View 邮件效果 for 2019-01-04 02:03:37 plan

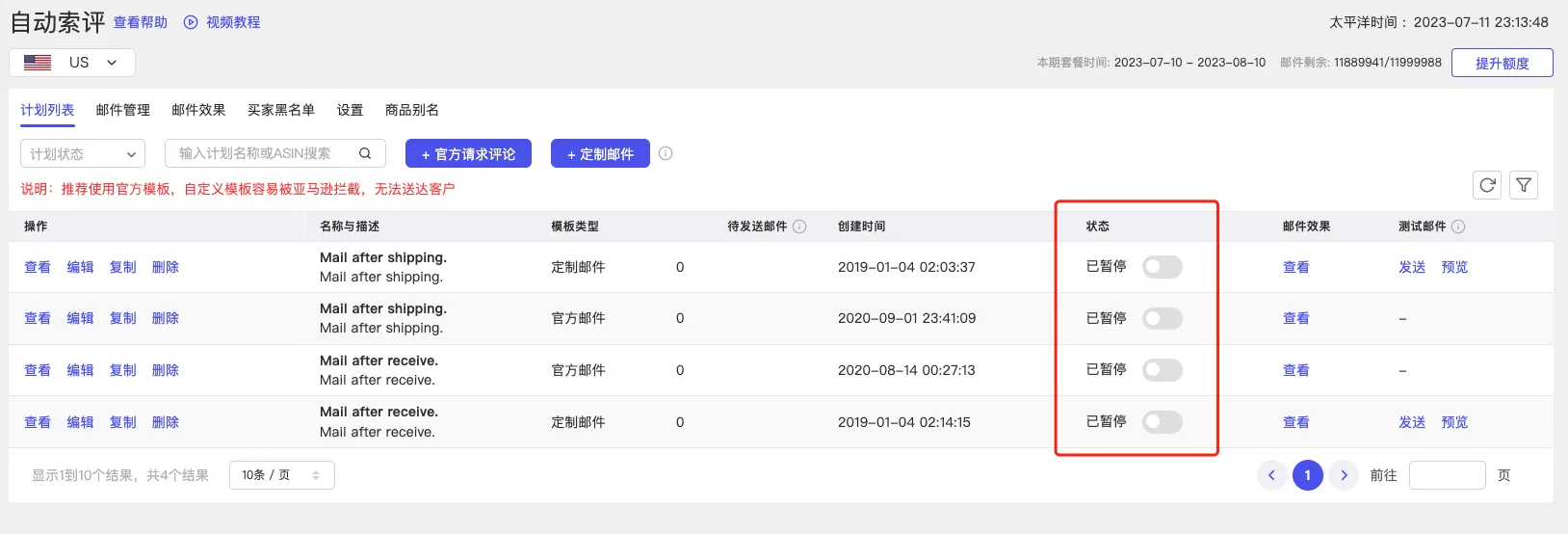point(1296,267)
